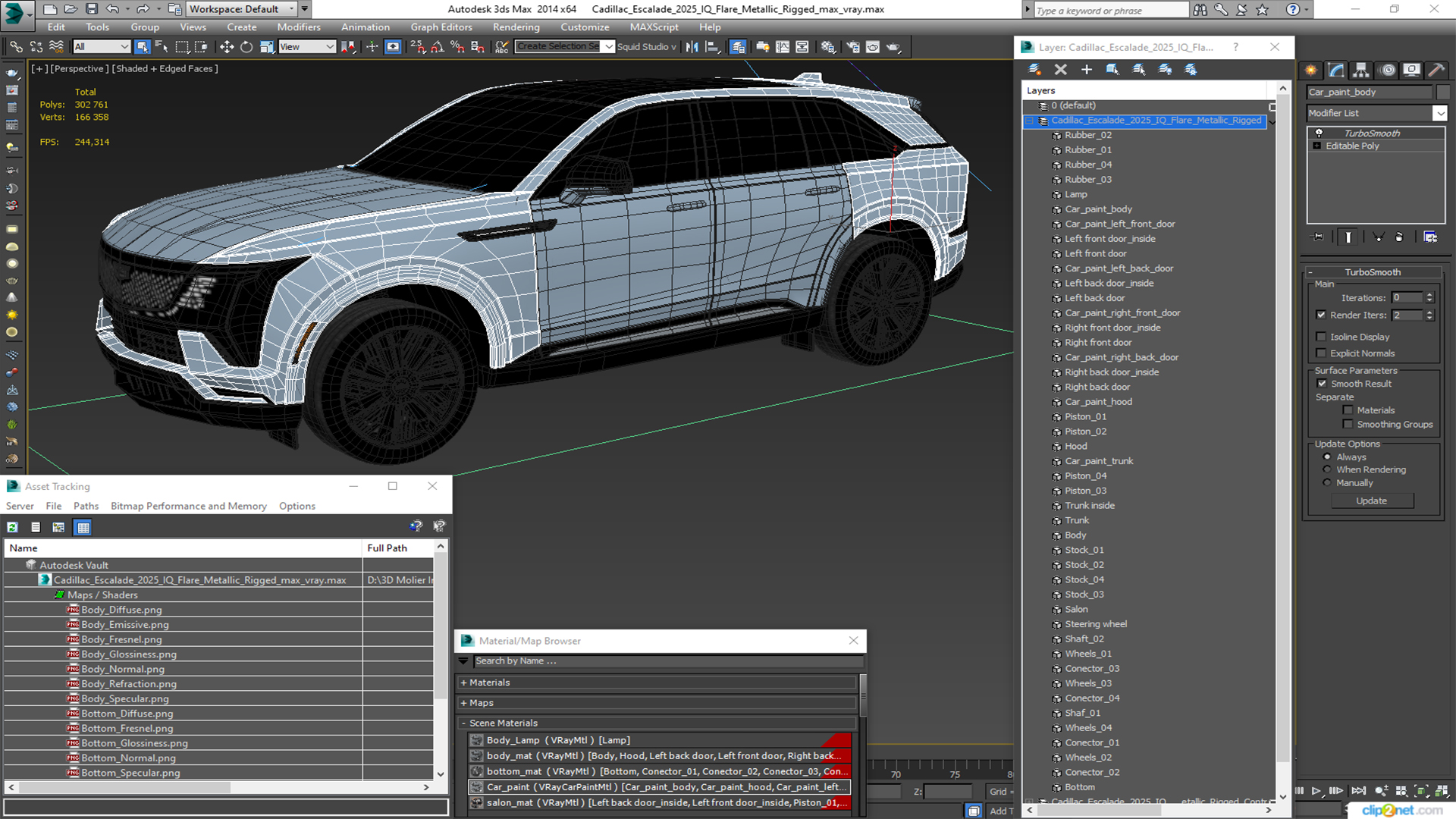Open the View reference coordinate dropdown

(x=306, y=47)
